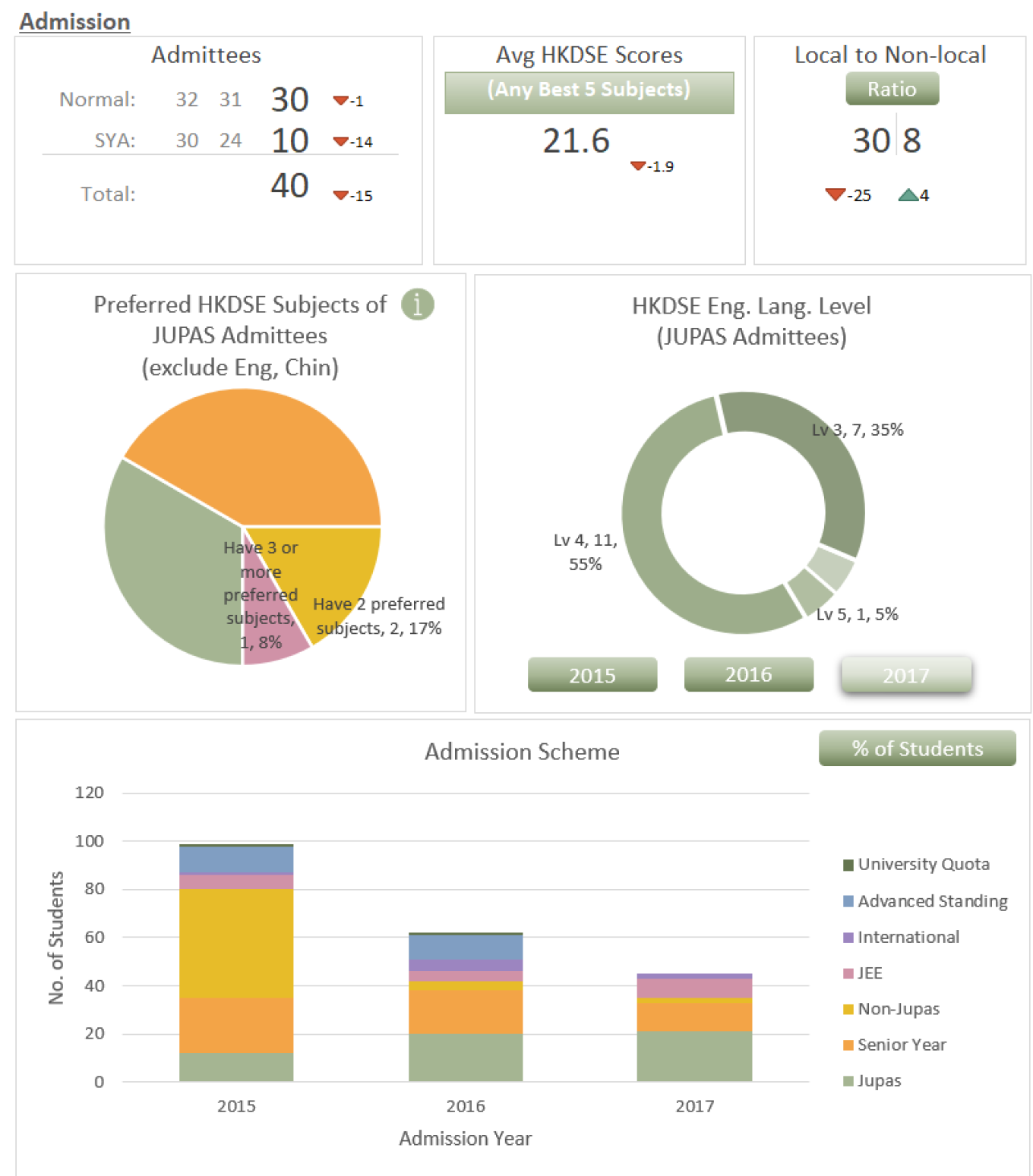Click the green info icon beside pie title
This screenshot has height=1176, width=1033.
(x=417, y=304)
